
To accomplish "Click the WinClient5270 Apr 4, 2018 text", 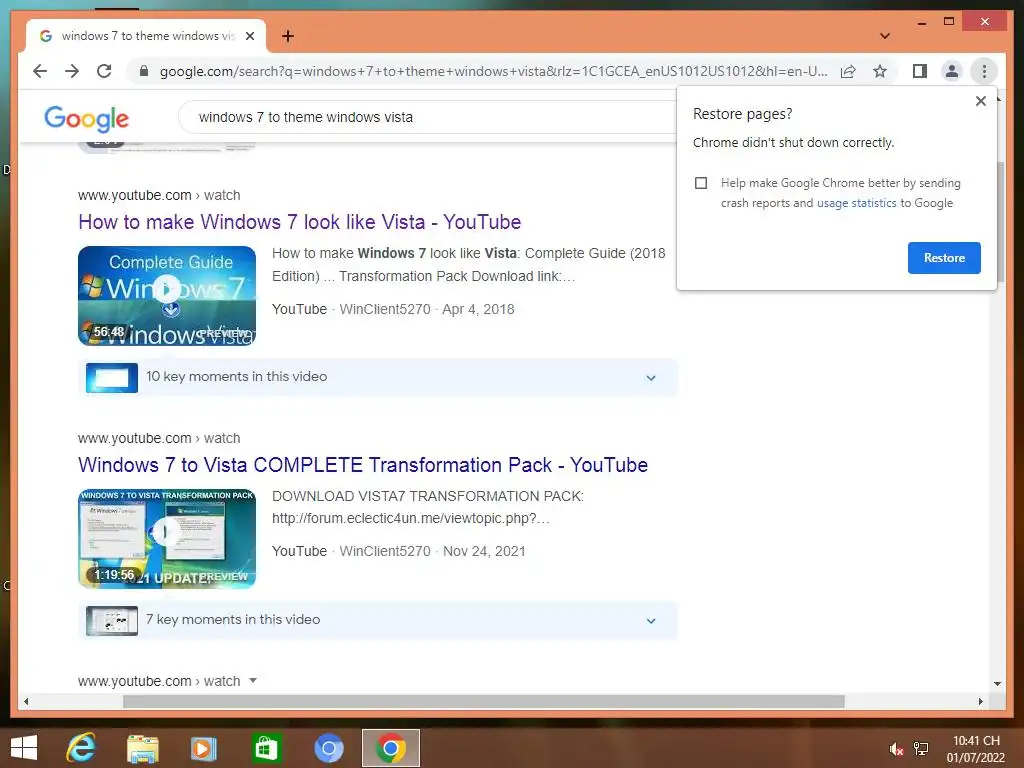I will point(426,310).
